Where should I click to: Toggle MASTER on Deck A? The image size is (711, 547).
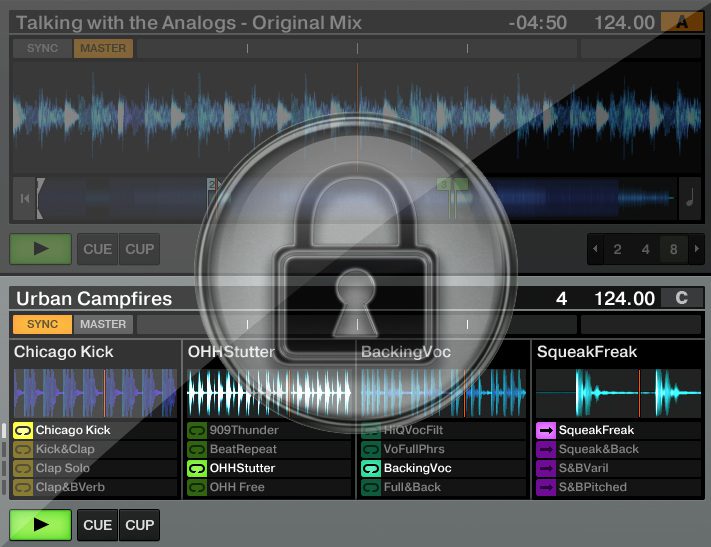point(103,48)
